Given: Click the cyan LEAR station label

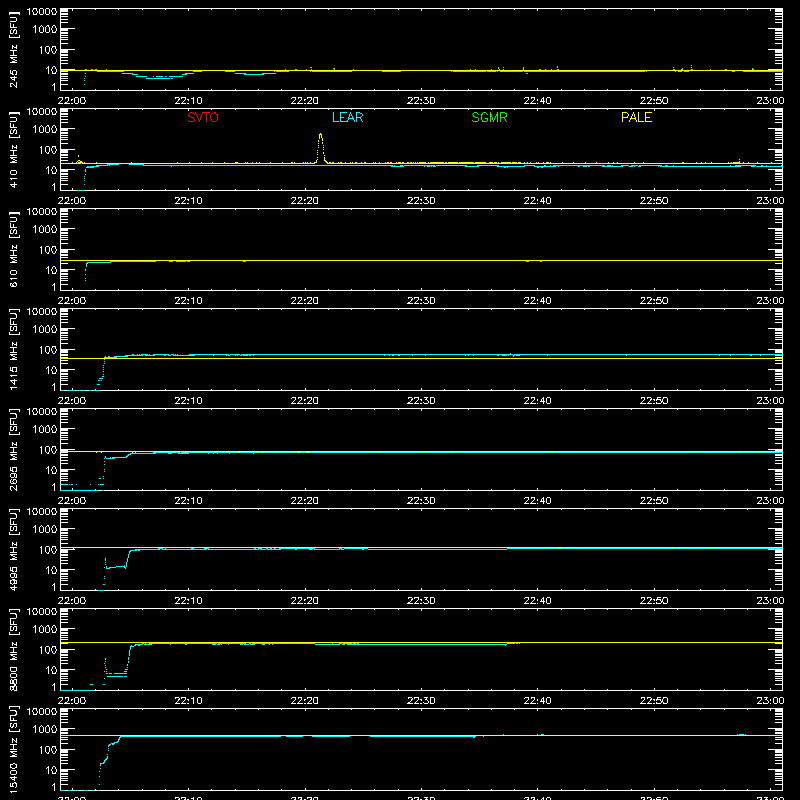Looking at the screenshot, I should [x=347, y=117].
